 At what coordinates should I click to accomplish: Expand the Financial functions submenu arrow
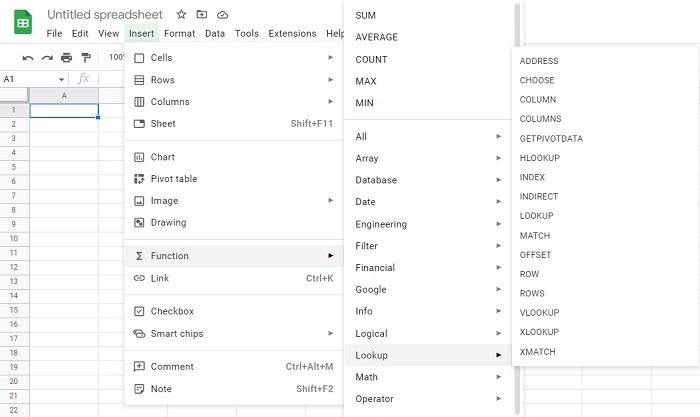click(x=499, y=267)
